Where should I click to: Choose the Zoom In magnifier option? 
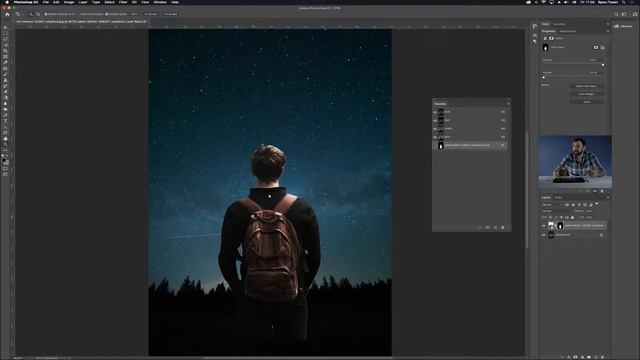tap(31, 14)
